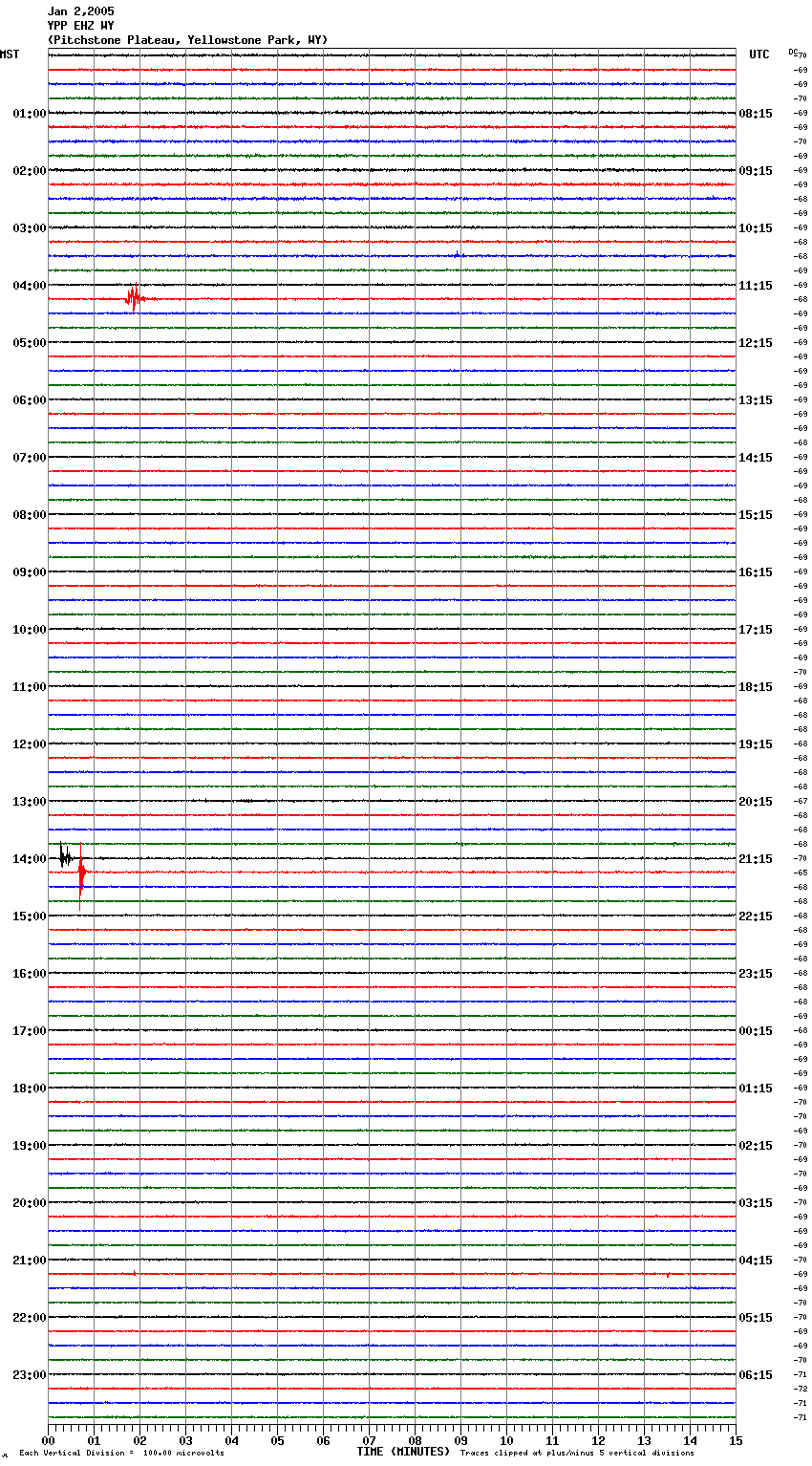Click the 'Traces clipped' footnote
Screen dimensions: 812x1466
[x=577, y=1454]
